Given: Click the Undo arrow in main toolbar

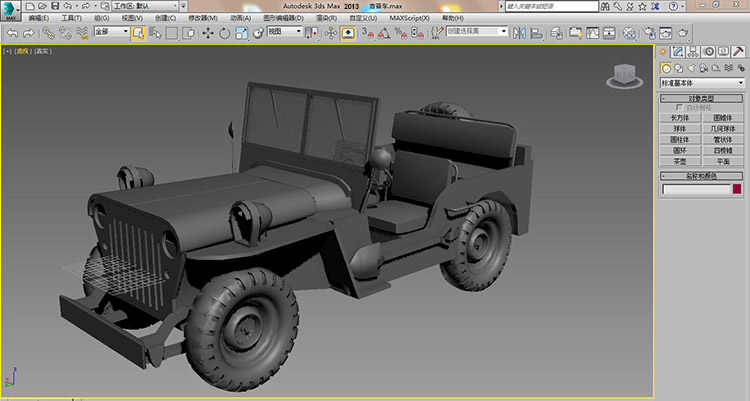Looking at the screenshot, I should pos(11,33).
